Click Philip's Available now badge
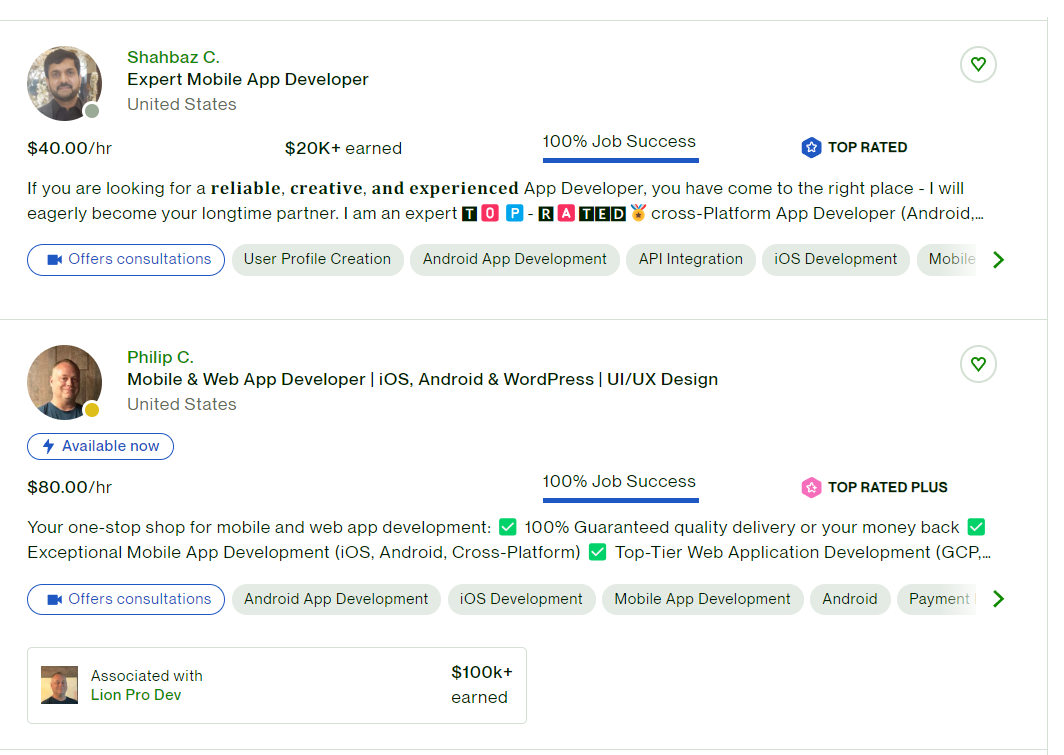This screenshot has width=1064, height=755. click(100, 447)
